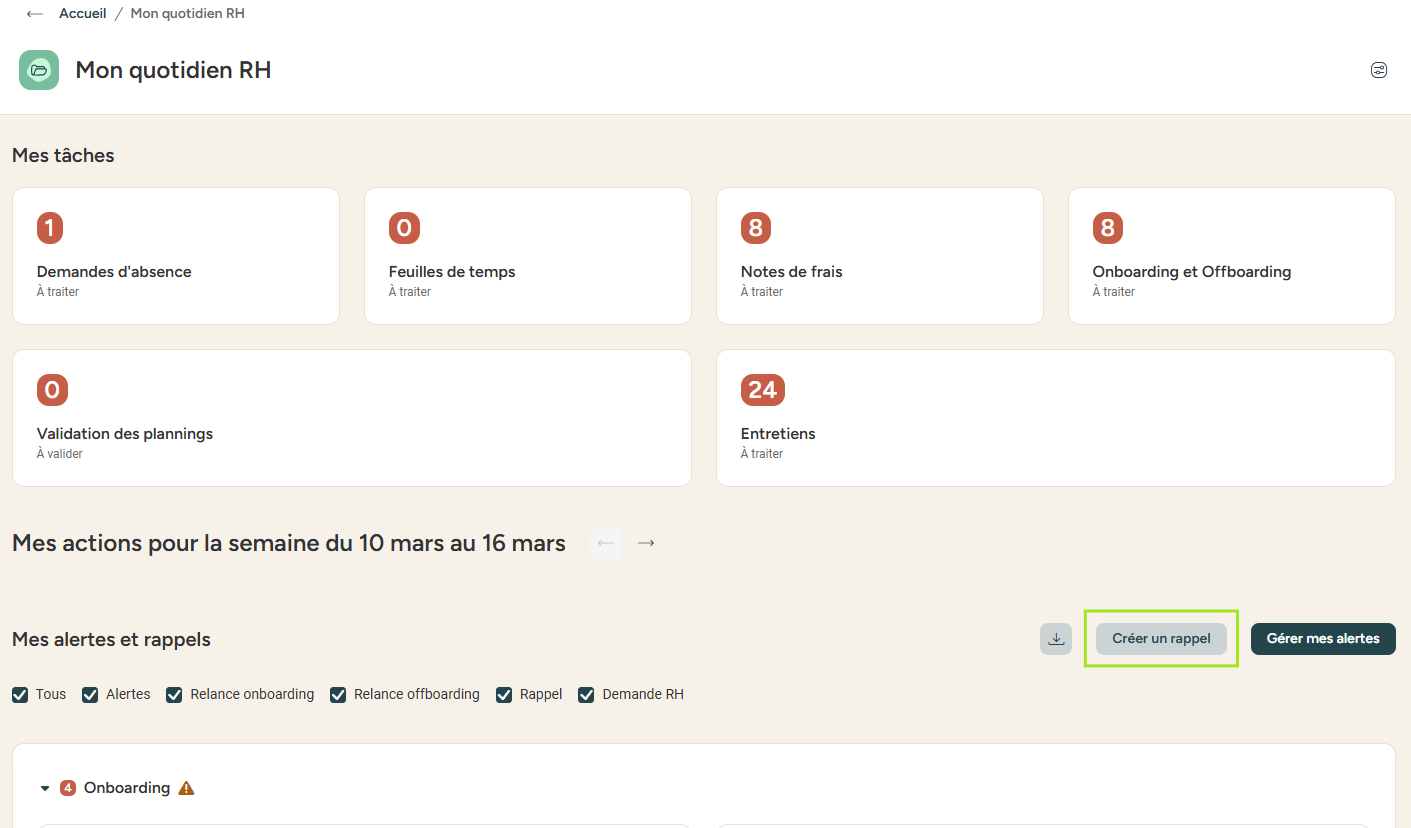Click the Mes actions pour la semaine heading
The height and width of the screenshot is (828, 1411).
tap(289, 543)
